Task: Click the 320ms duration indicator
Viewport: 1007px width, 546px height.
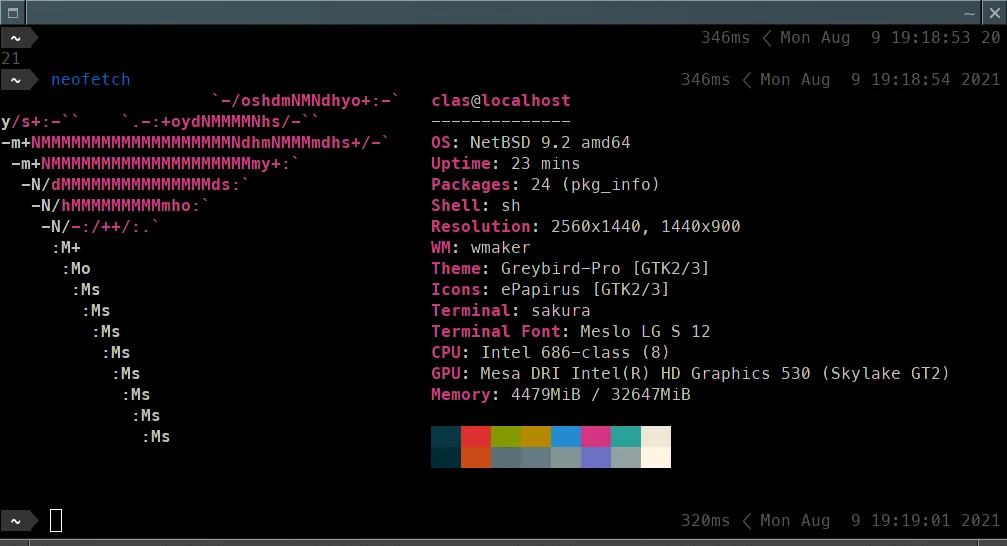Action: click(705, 520)
